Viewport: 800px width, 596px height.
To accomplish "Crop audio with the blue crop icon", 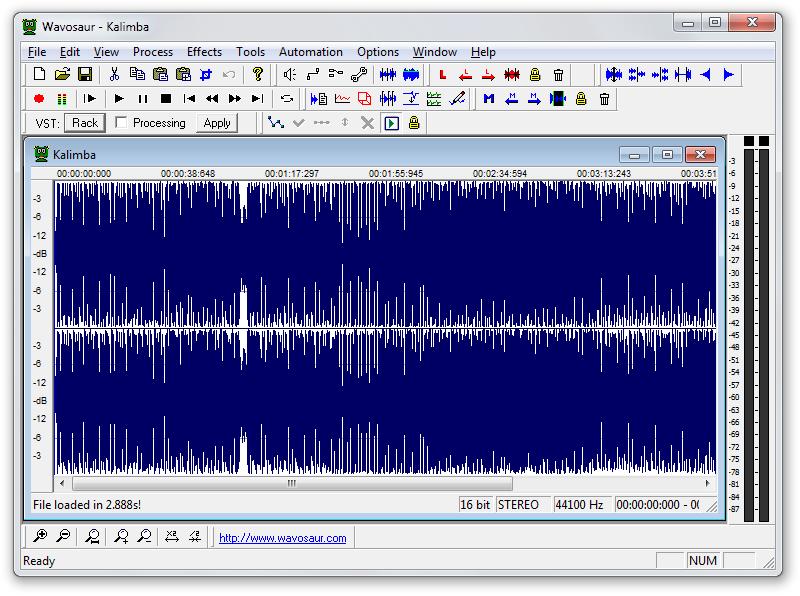I will point(206,74).
